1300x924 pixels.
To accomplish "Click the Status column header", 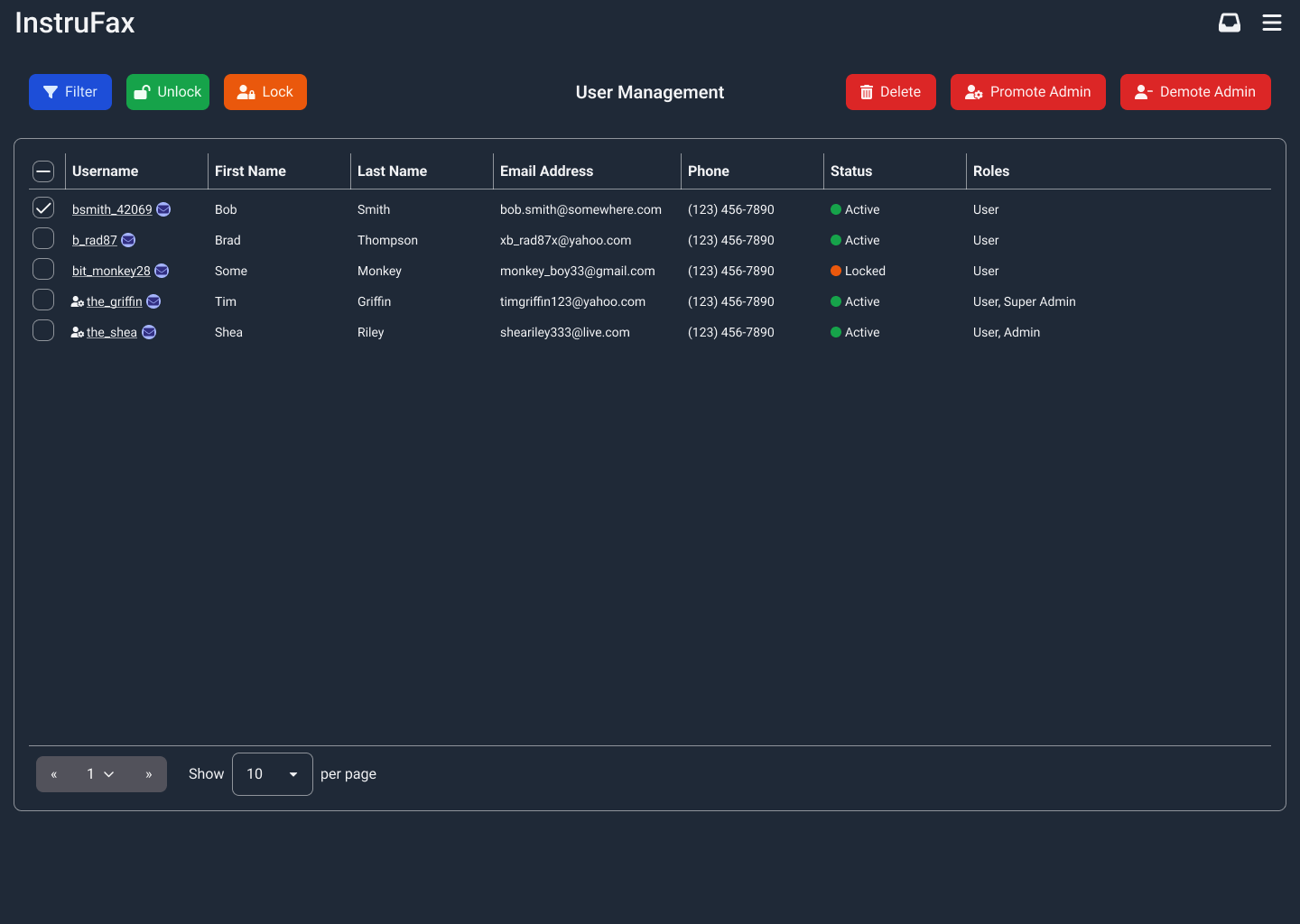I will [x=850, y=171].
